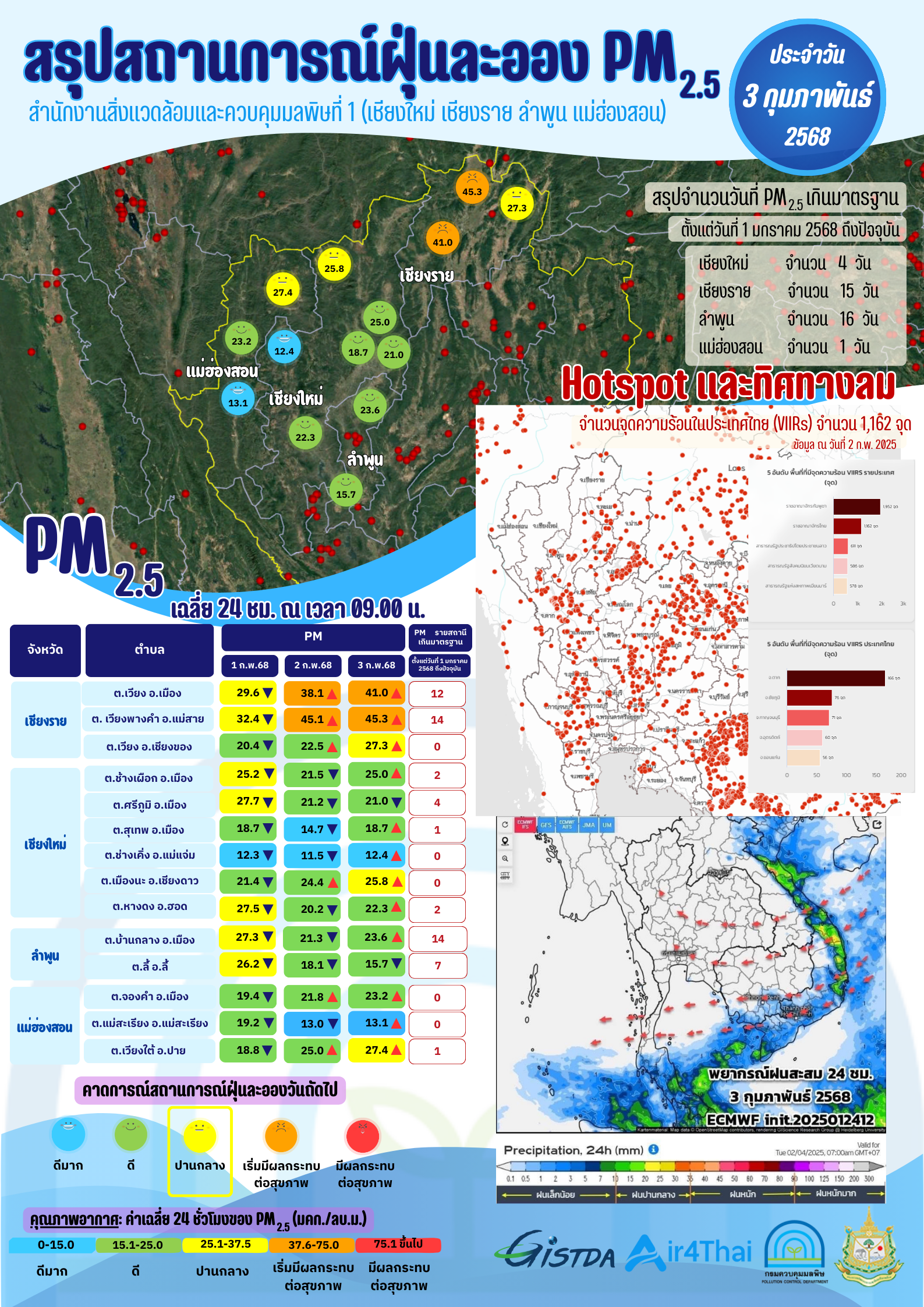Click the zoom out magnifier on weather map

[505, 858]
